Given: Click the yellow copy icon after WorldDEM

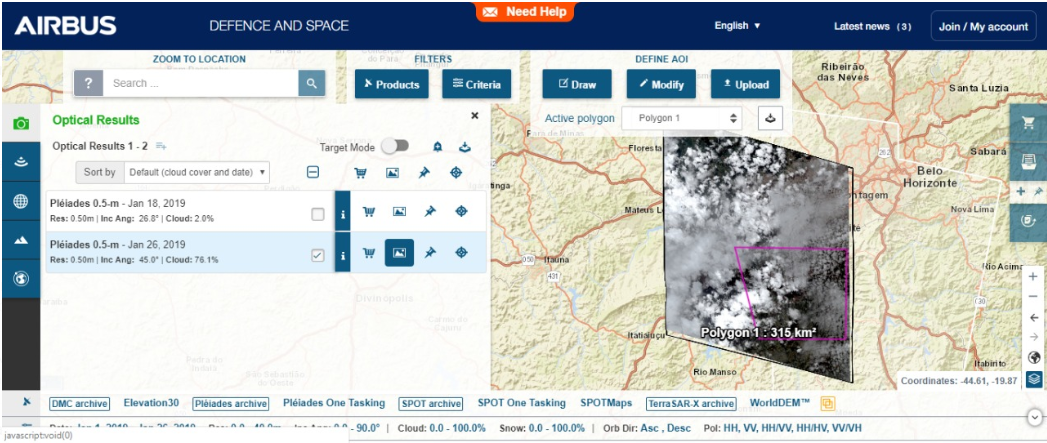Looking at the screenshot, I should 828,403.
